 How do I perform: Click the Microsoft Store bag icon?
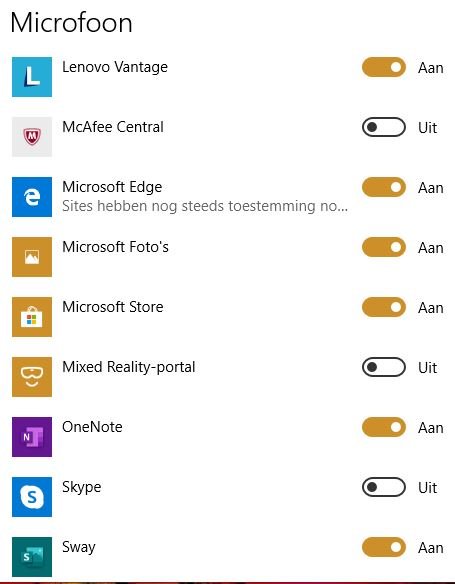pyautogui.click(x=32, y=317)
